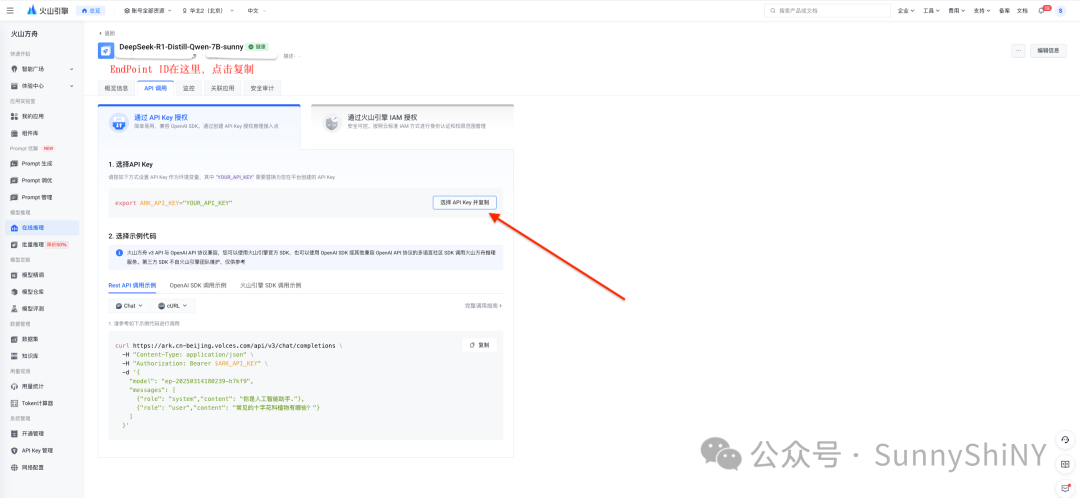Open the 企业 menu
The width and height of the screenshot is (1080, 498).
(x=906, y=11)
